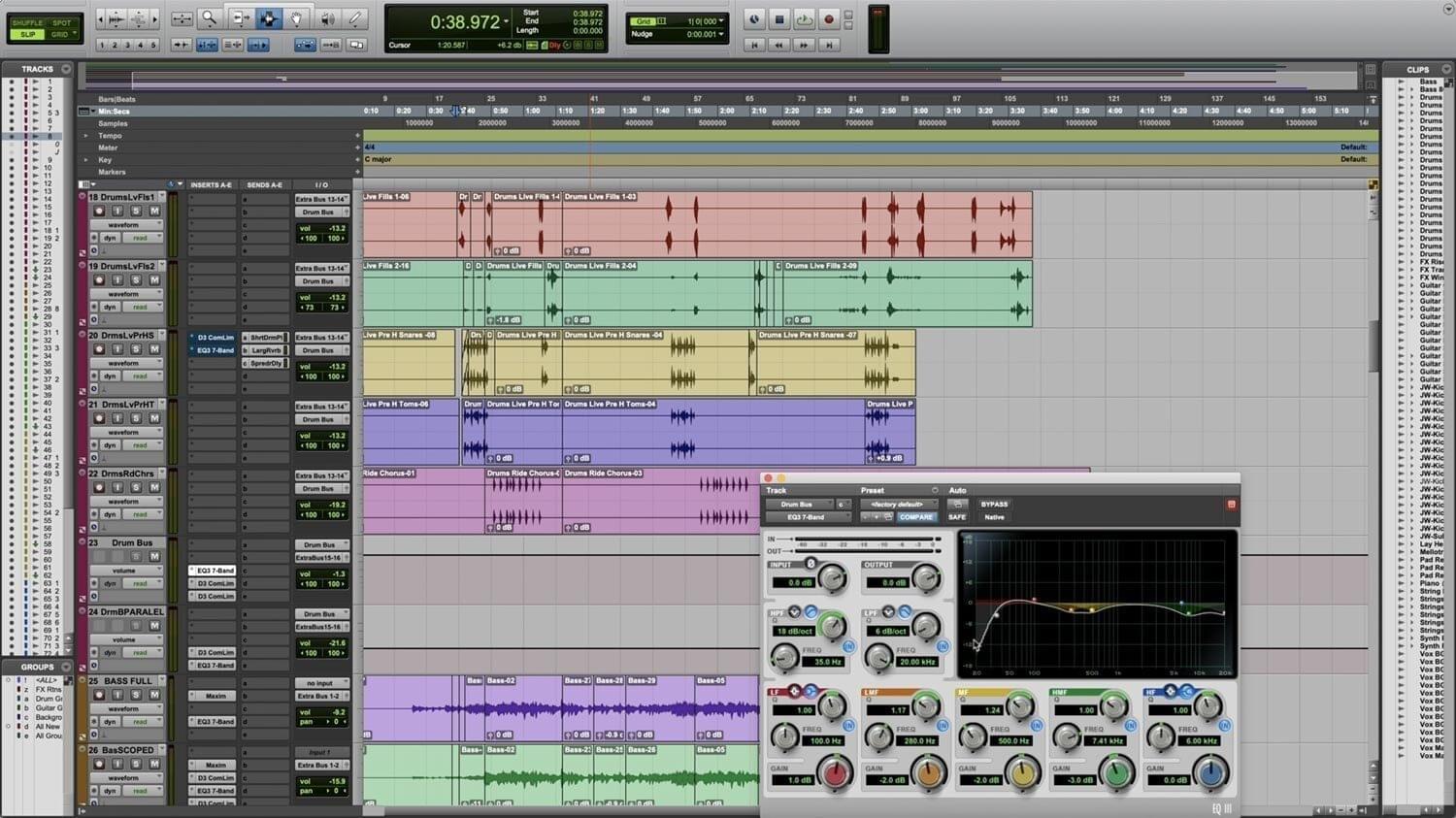The image size is (1456, 818).
Task: Click Return to Zero transport button
Action: coord(754,45)
